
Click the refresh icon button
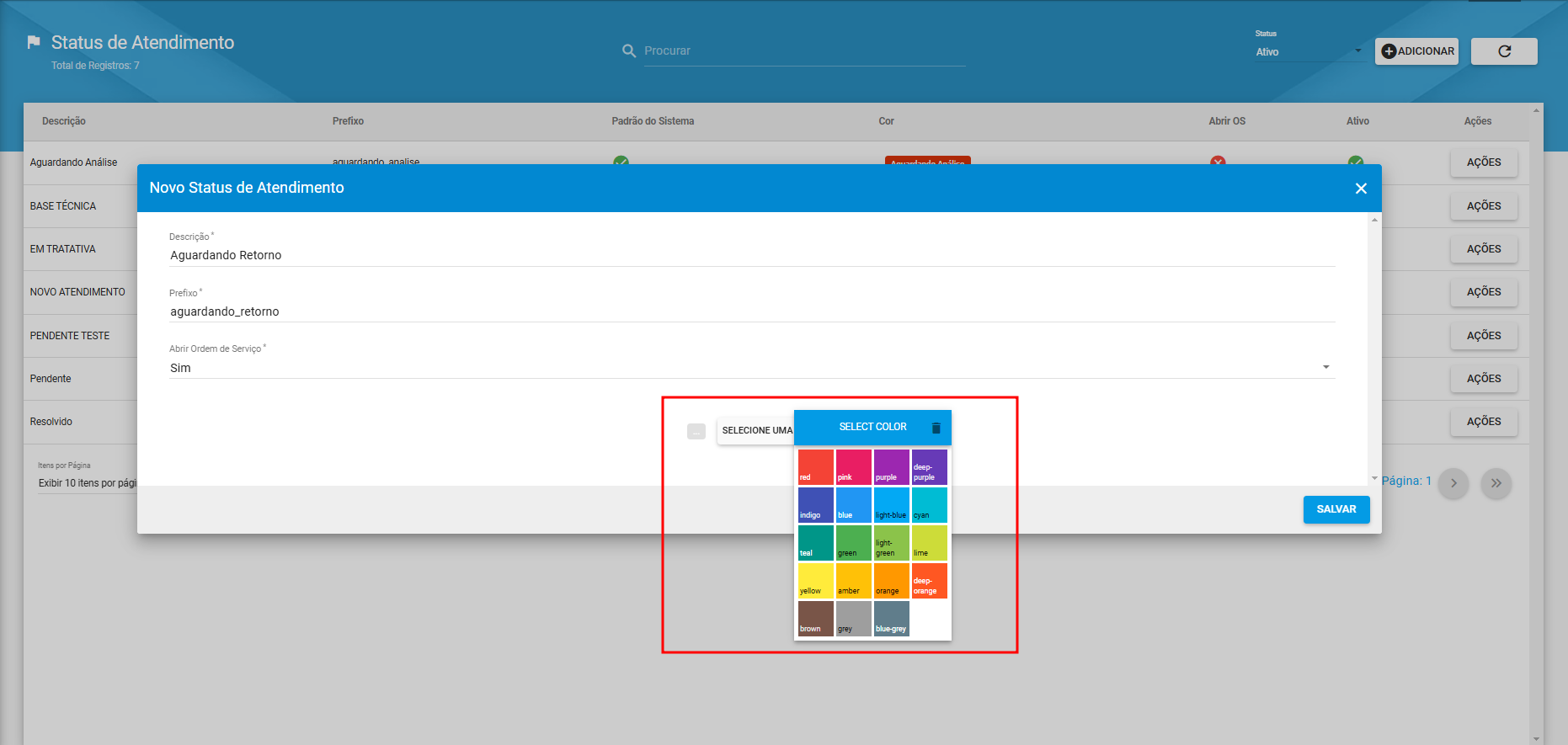(1504, 51)
